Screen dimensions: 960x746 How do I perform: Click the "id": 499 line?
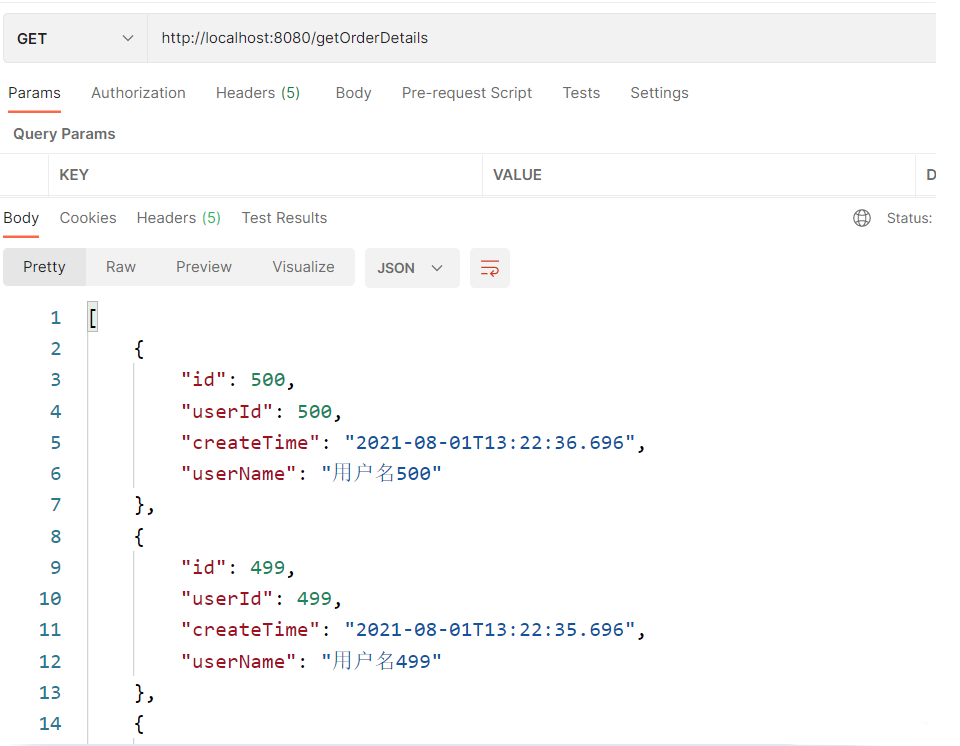click(238, 568)
